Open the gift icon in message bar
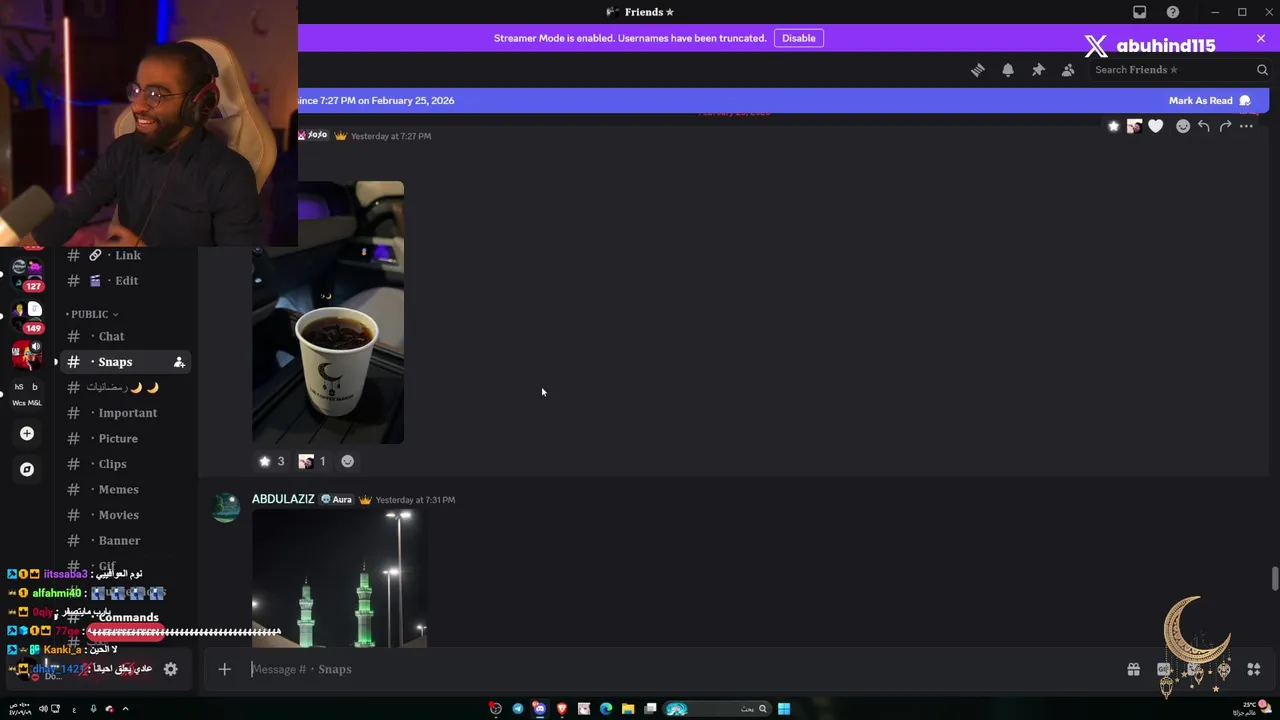 click(1133, 669)
